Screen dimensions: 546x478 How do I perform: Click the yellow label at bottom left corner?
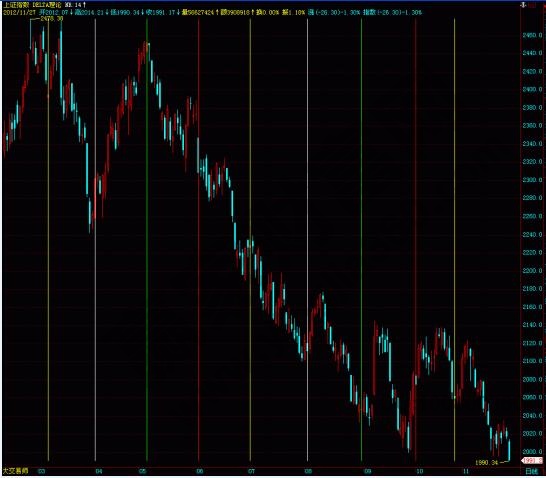[15, 471]
